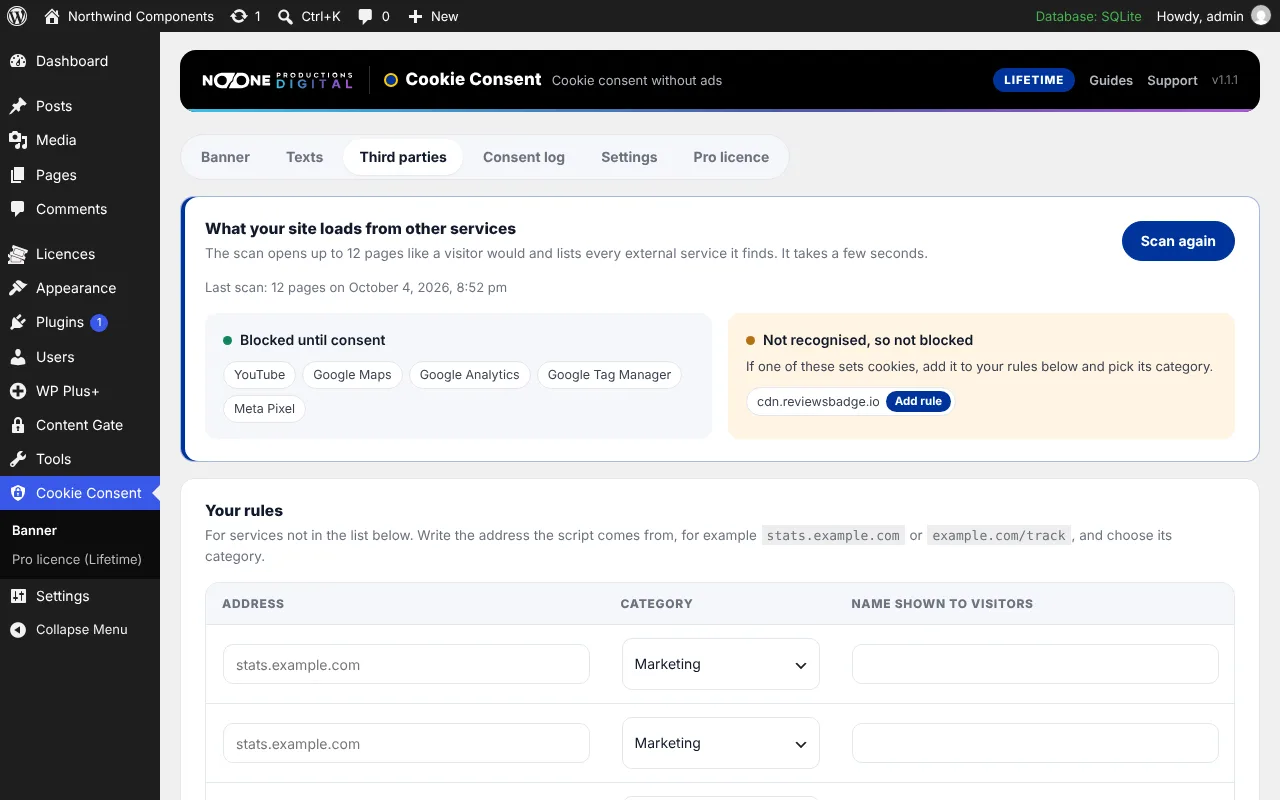Click the LIFETIME licence badge

tap(1034, 80)
